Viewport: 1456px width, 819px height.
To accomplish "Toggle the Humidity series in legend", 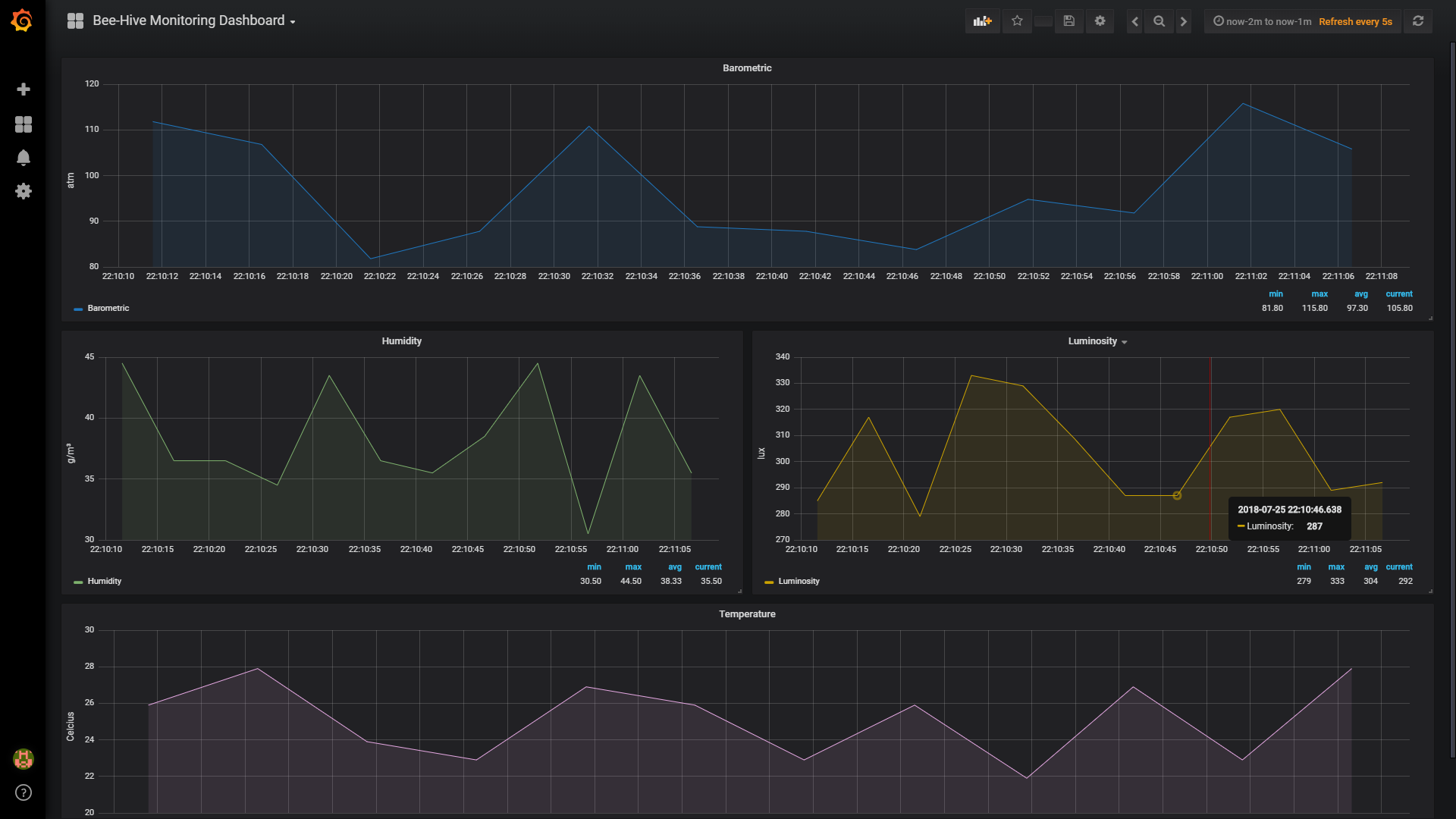I will click(105, 582).
